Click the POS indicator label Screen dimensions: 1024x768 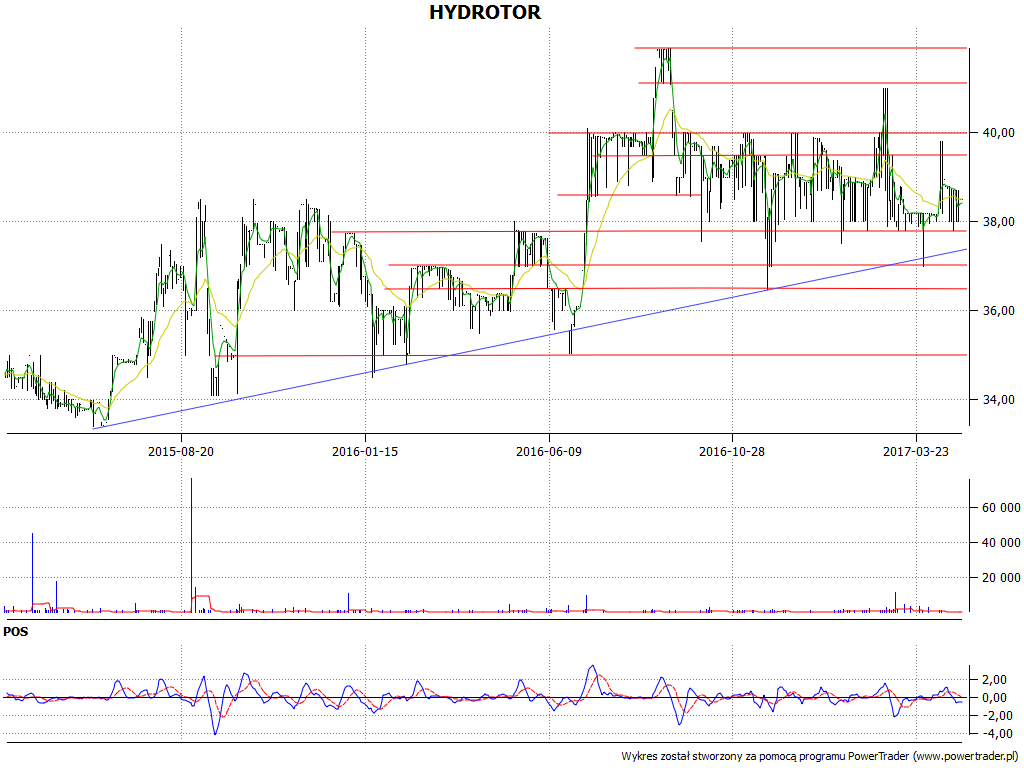pyautogui.click(x=16, y=632)
